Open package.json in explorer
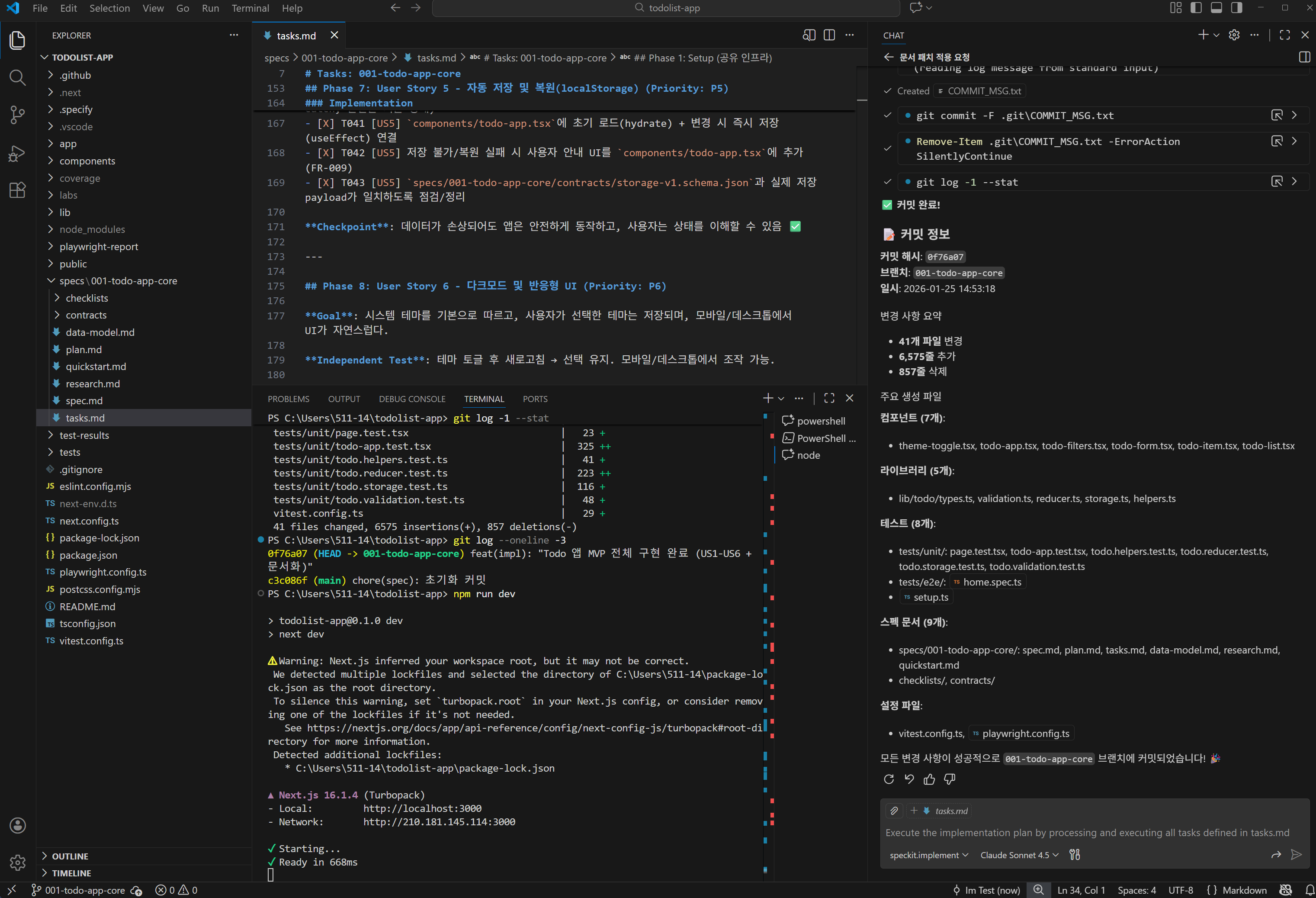1316x898 pixels. (88, 555)
